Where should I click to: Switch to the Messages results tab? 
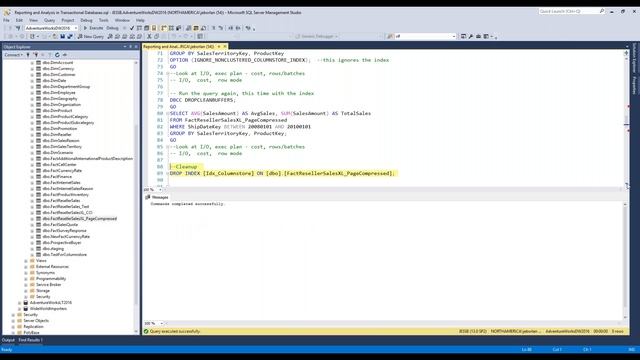point(157,197)
